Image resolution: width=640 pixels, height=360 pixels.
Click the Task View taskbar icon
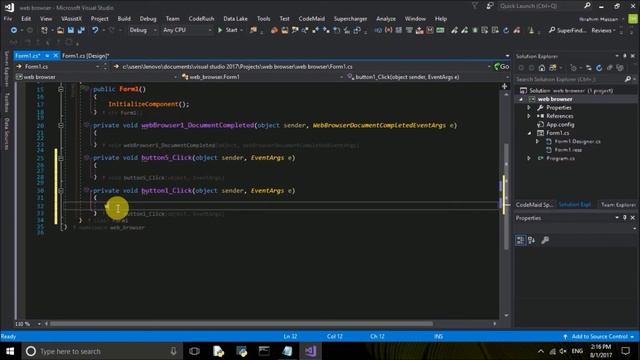[194, 351]
